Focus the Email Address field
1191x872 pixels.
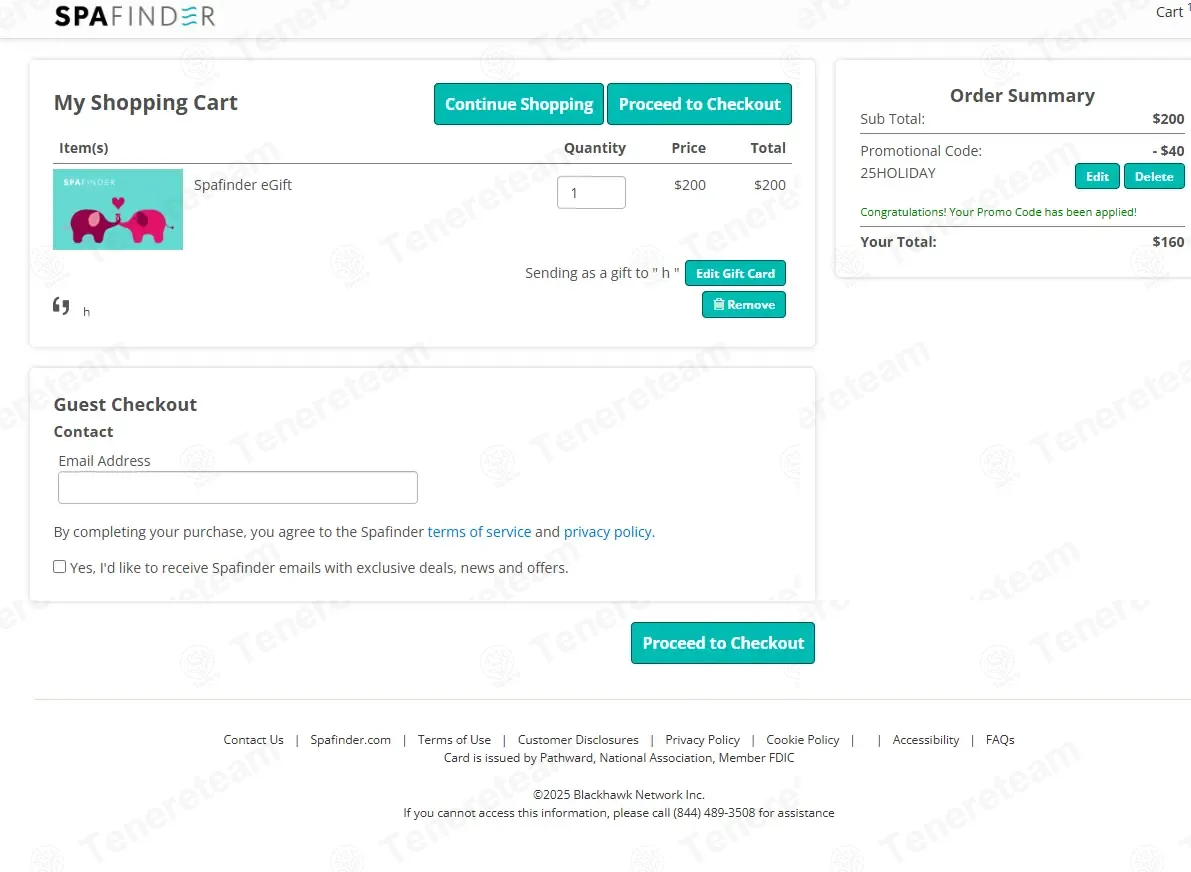click(x=238, y=488)
